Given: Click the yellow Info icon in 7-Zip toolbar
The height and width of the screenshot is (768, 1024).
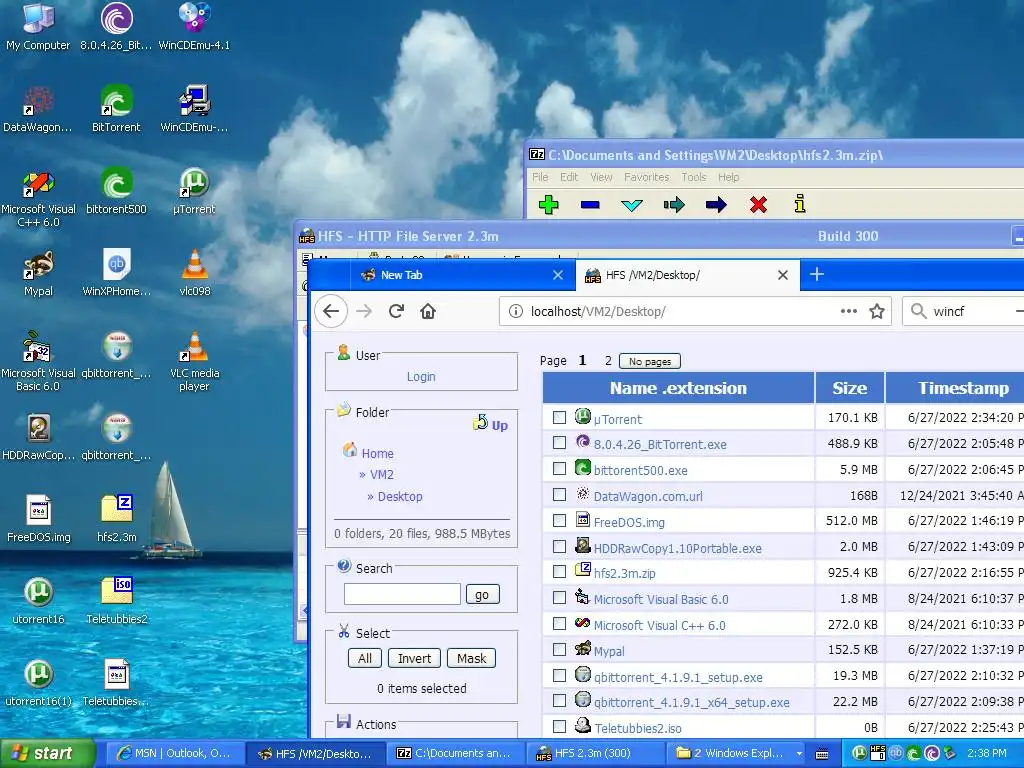Looking at the screenshot, I should [800, 204].
